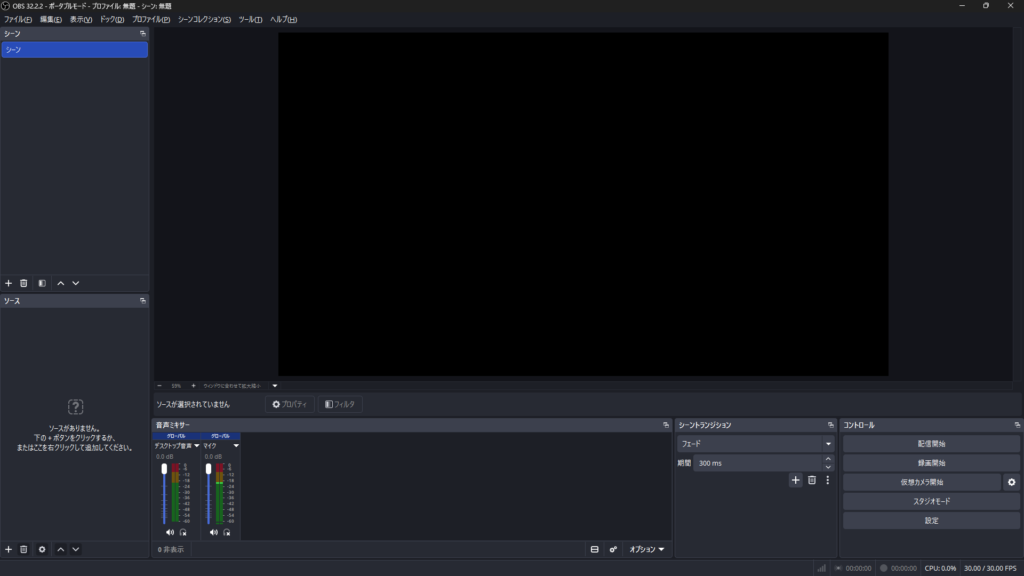Image resolution: width=1024 pixels, height=576 pixels.
Task: Mute マイク speaker icon
Action: [214, 532]
